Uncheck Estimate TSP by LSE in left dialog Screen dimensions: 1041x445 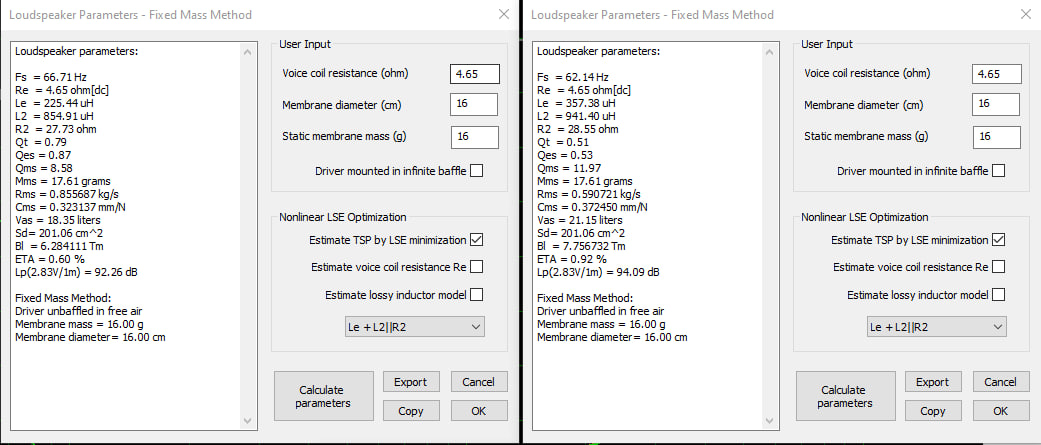tap(477, 240)
